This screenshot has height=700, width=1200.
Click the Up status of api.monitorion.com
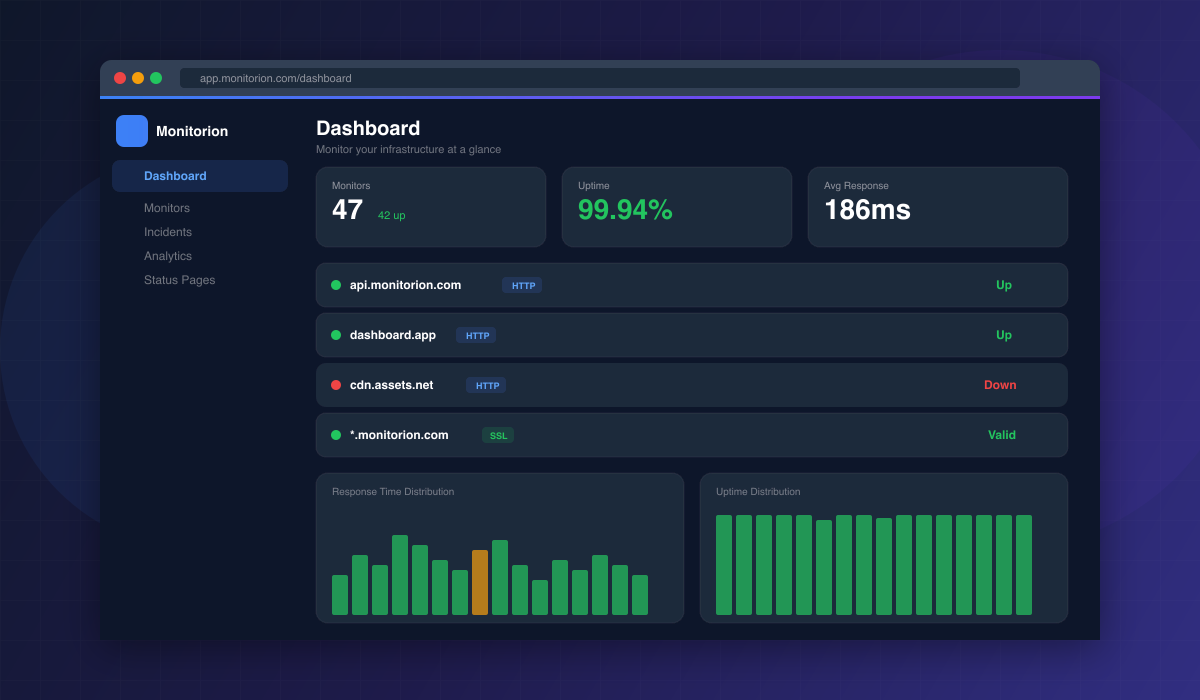coord(1004,285)
